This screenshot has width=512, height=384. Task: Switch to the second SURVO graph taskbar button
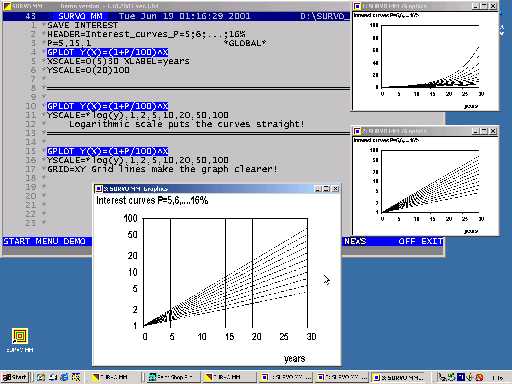click(x=341, y=377)
